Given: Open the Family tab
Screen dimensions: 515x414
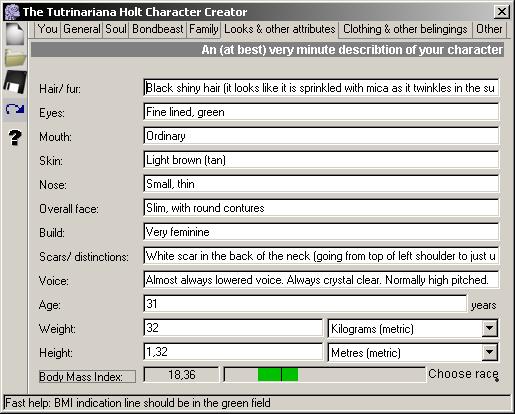Looking at the screenshot, I should click(203, 29).
